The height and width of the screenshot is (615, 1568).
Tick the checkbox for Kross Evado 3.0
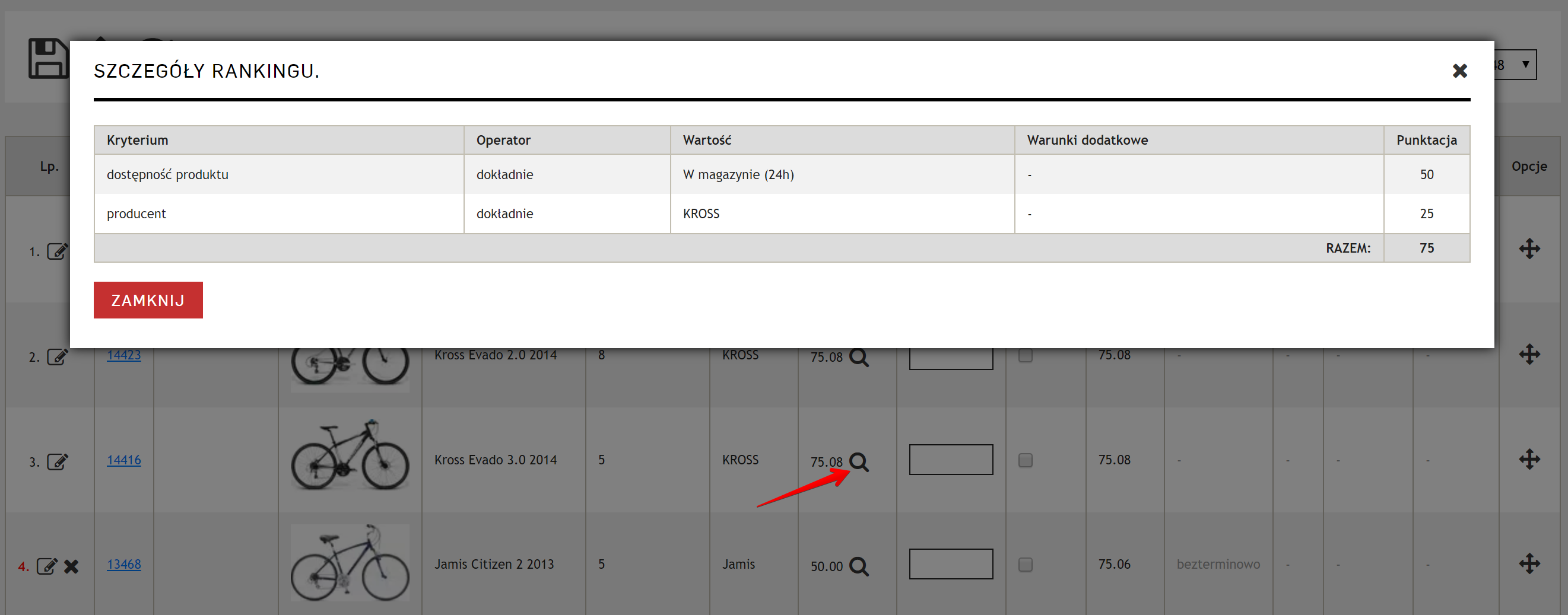pos(1025,460)
